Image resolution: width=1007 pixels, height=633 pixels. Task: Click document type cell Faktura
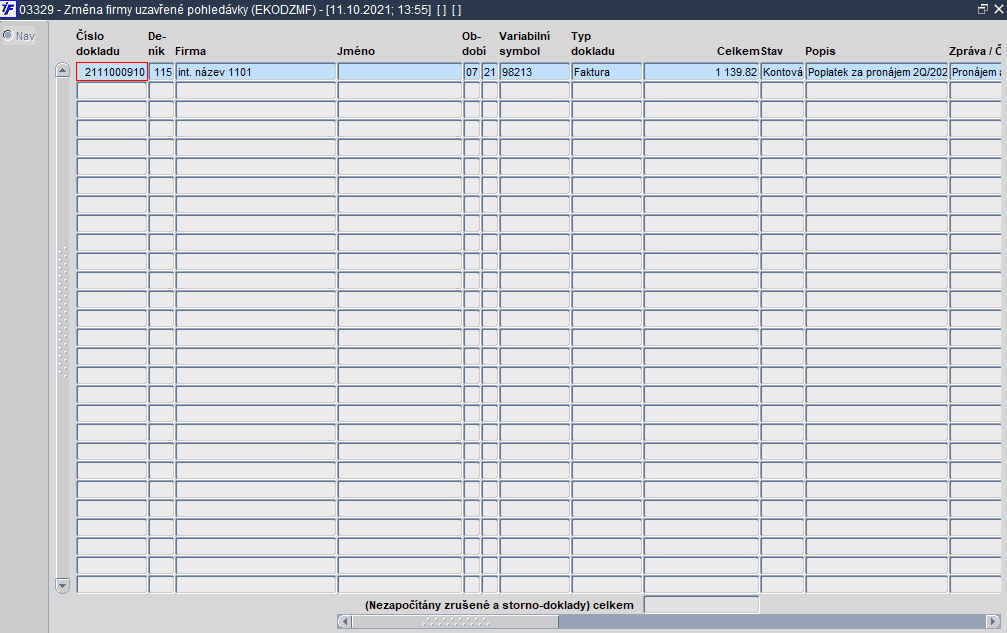coord(607,72)
